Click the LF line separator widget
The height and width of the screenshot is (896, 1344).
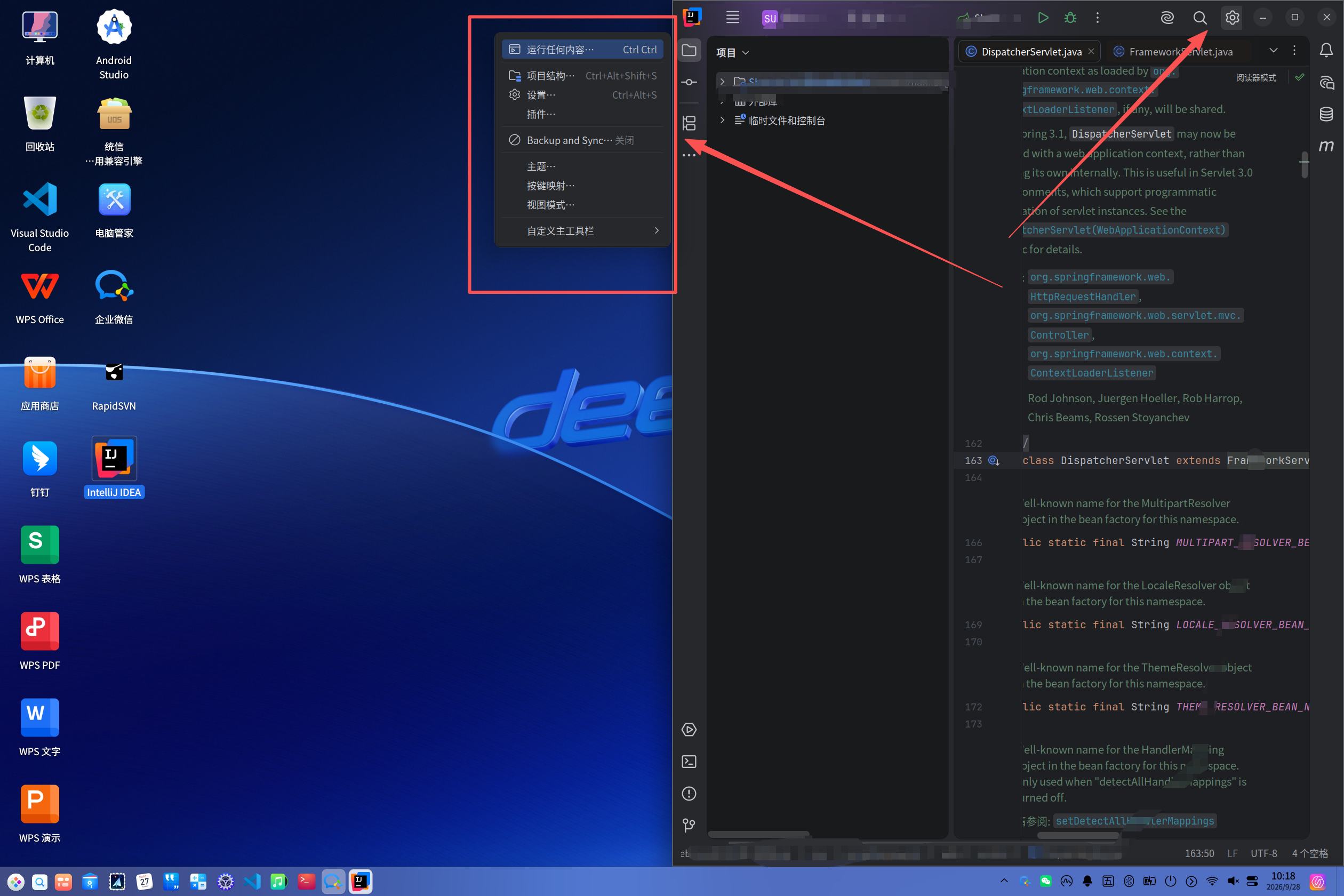point(1232,853)
